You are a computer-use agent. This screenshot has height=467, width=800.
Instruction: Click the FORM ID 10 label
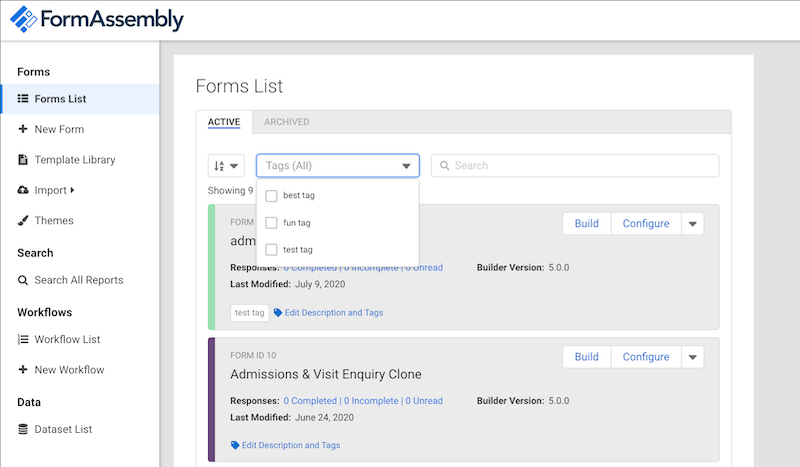point(253,355)
